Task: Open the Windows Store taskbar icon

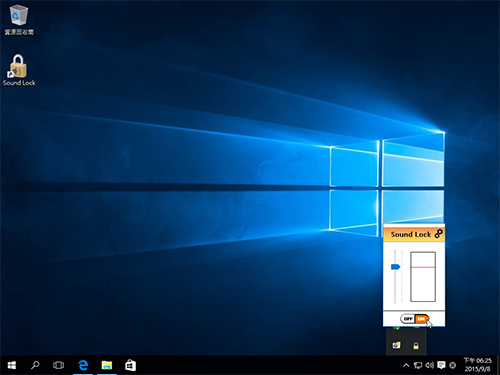Action: 130,365
